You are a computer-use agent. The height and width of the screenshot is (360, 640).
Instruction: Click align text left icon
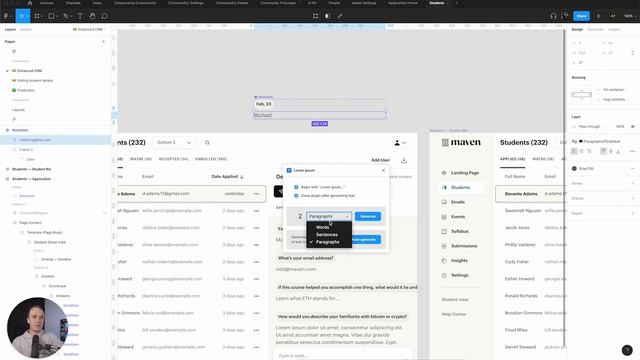[x=574, y=151]
